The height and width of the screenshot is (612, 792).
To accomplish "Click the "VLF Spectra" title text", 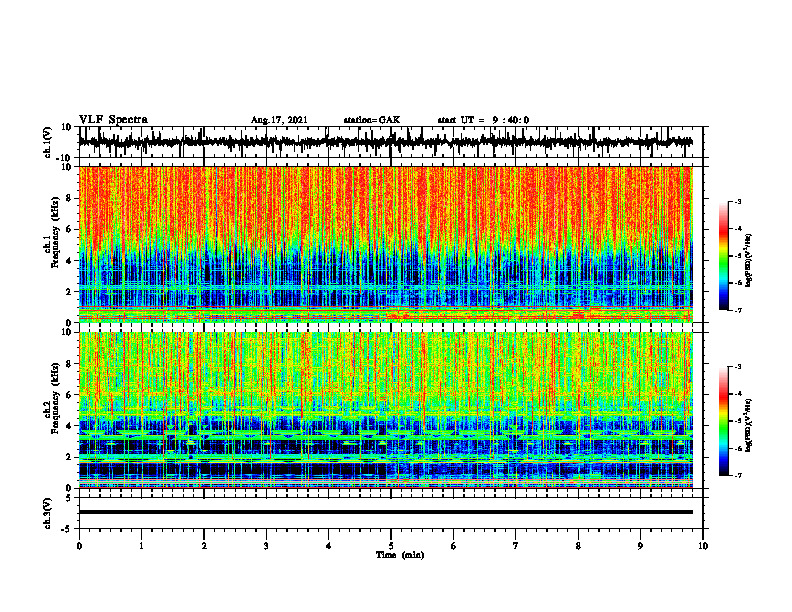I will pyautogui.click(x=113, y=120).
